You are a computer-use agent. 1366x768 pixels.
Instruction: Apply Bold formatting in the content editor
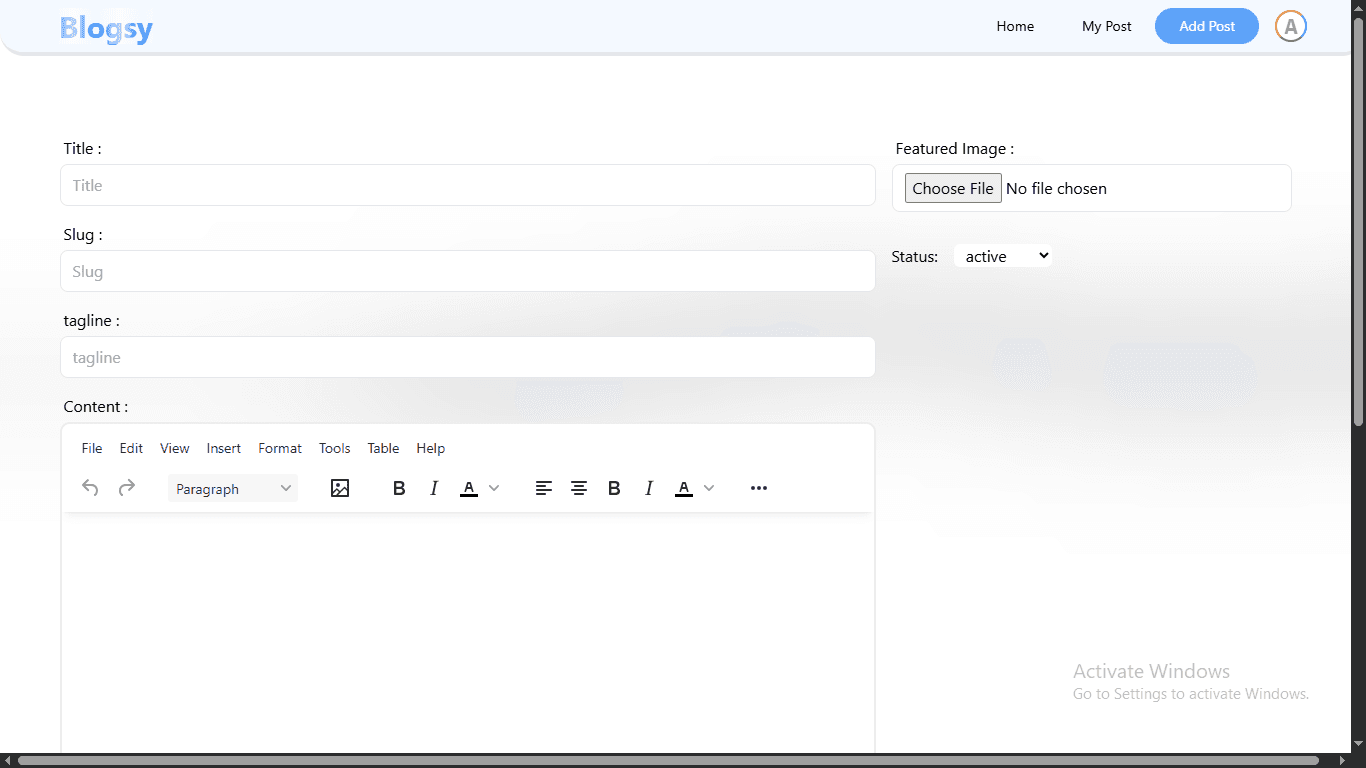tap(399, 488)
